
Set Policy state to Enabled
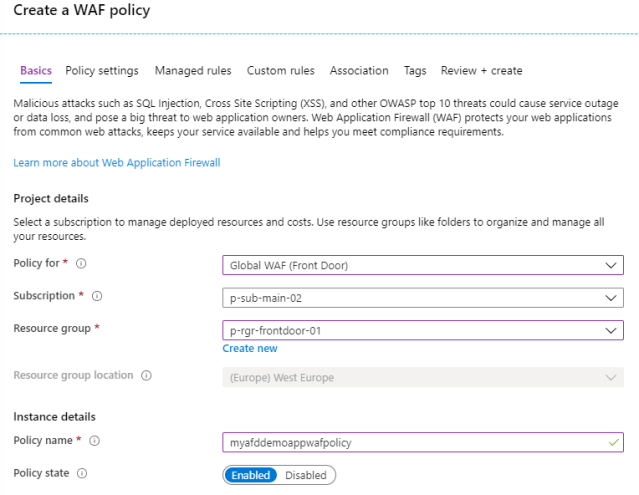pyautogui.click(x=250, y=475)
